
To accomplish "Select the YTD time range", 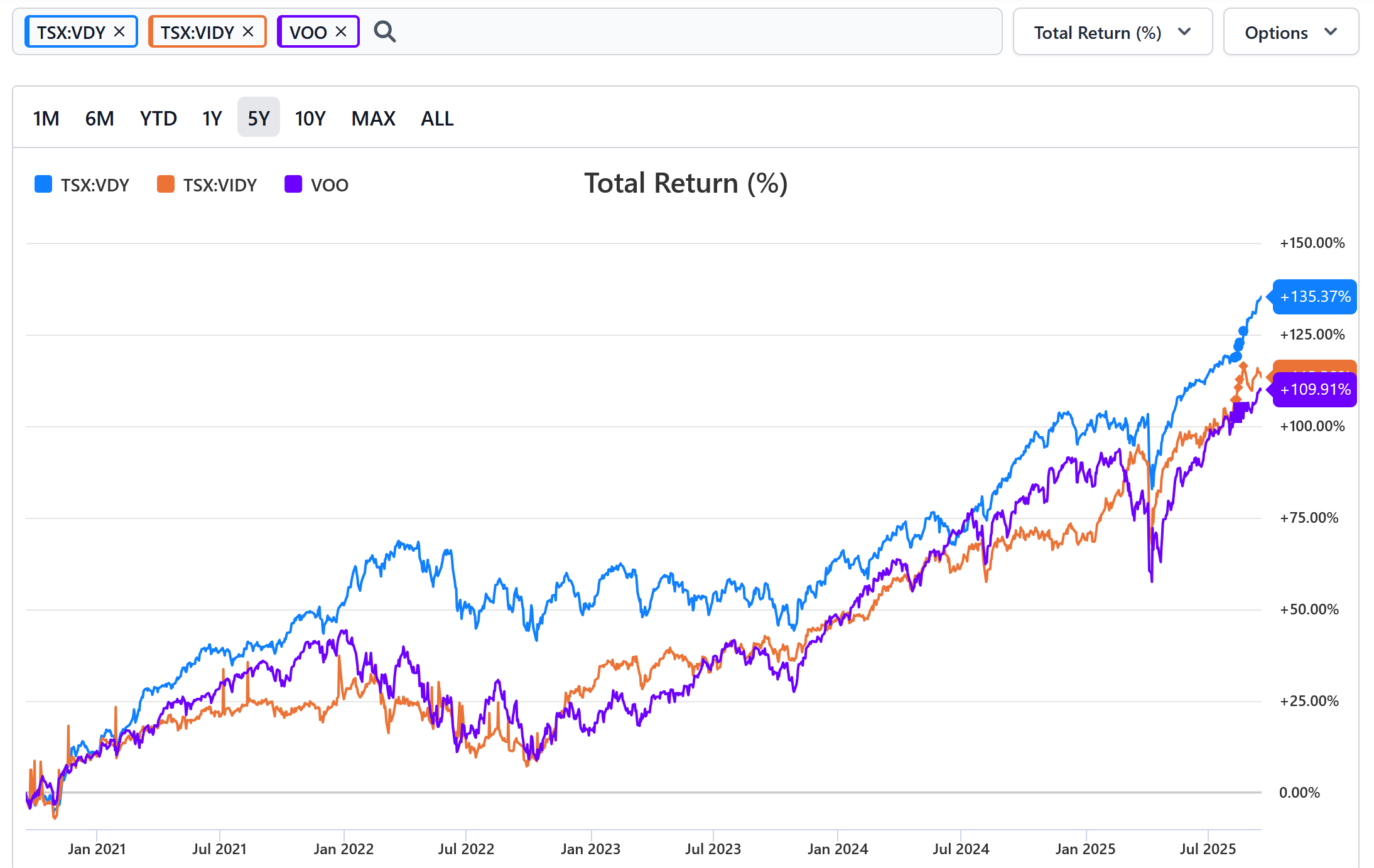I will pyautogui.click(x=158, y=118).
